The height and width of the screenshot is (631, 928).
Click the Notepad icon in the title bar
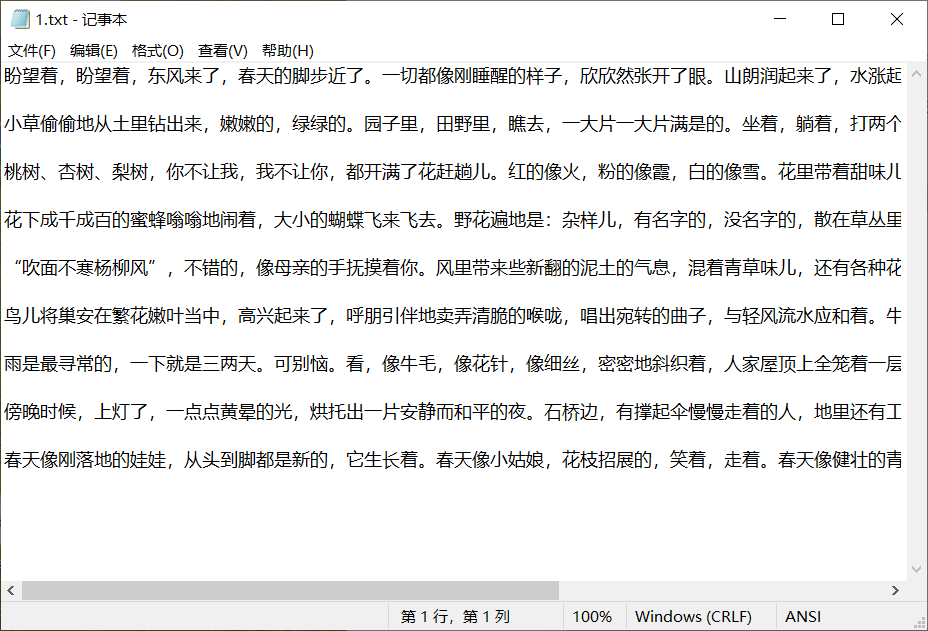point(20,18)
